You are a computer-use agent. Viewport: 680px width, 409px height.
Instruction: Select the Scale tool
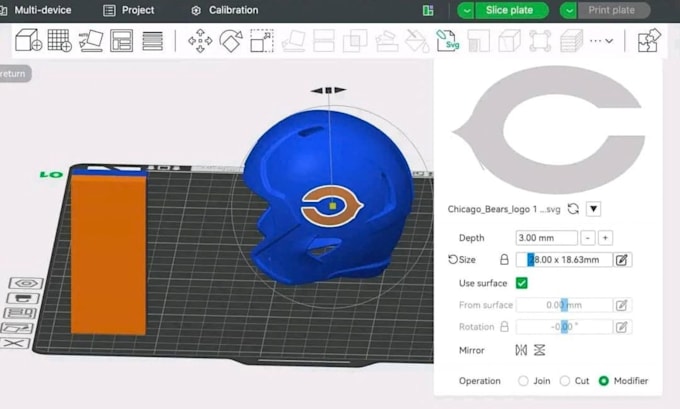tap(262, 41)
